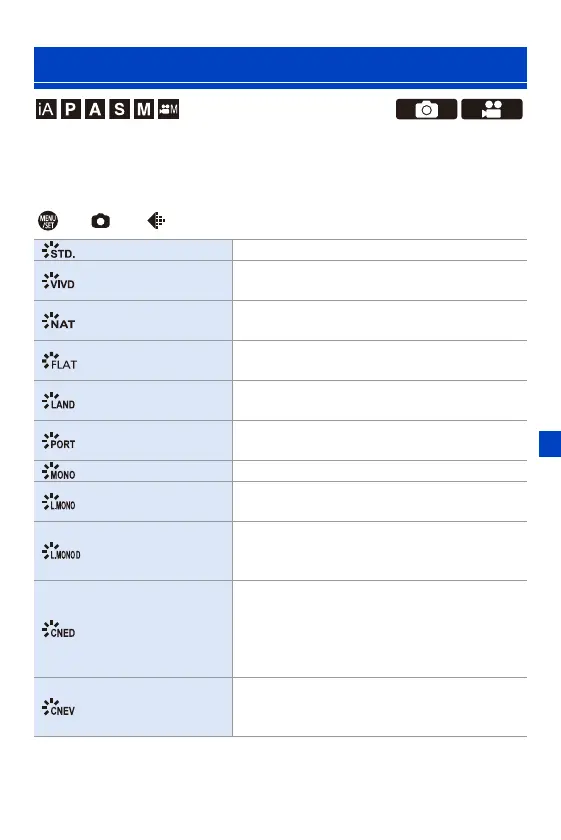Select the PORT photo style icon
The height and width of the screenshot is (840, 561).
point(58,441)
